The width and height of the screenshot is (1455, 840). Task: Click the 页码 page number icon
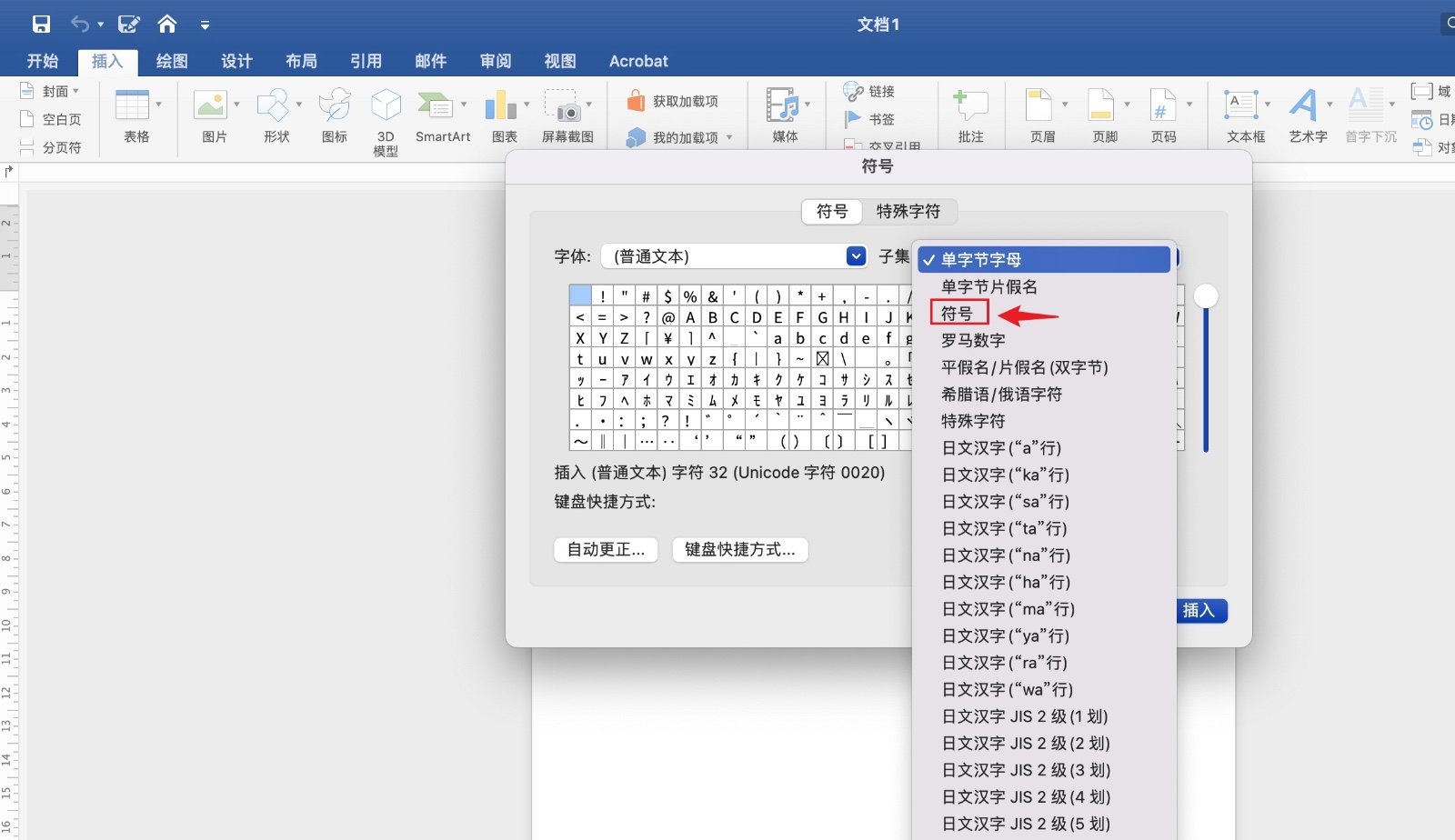pyautogui.click(x=1161, y=105)
